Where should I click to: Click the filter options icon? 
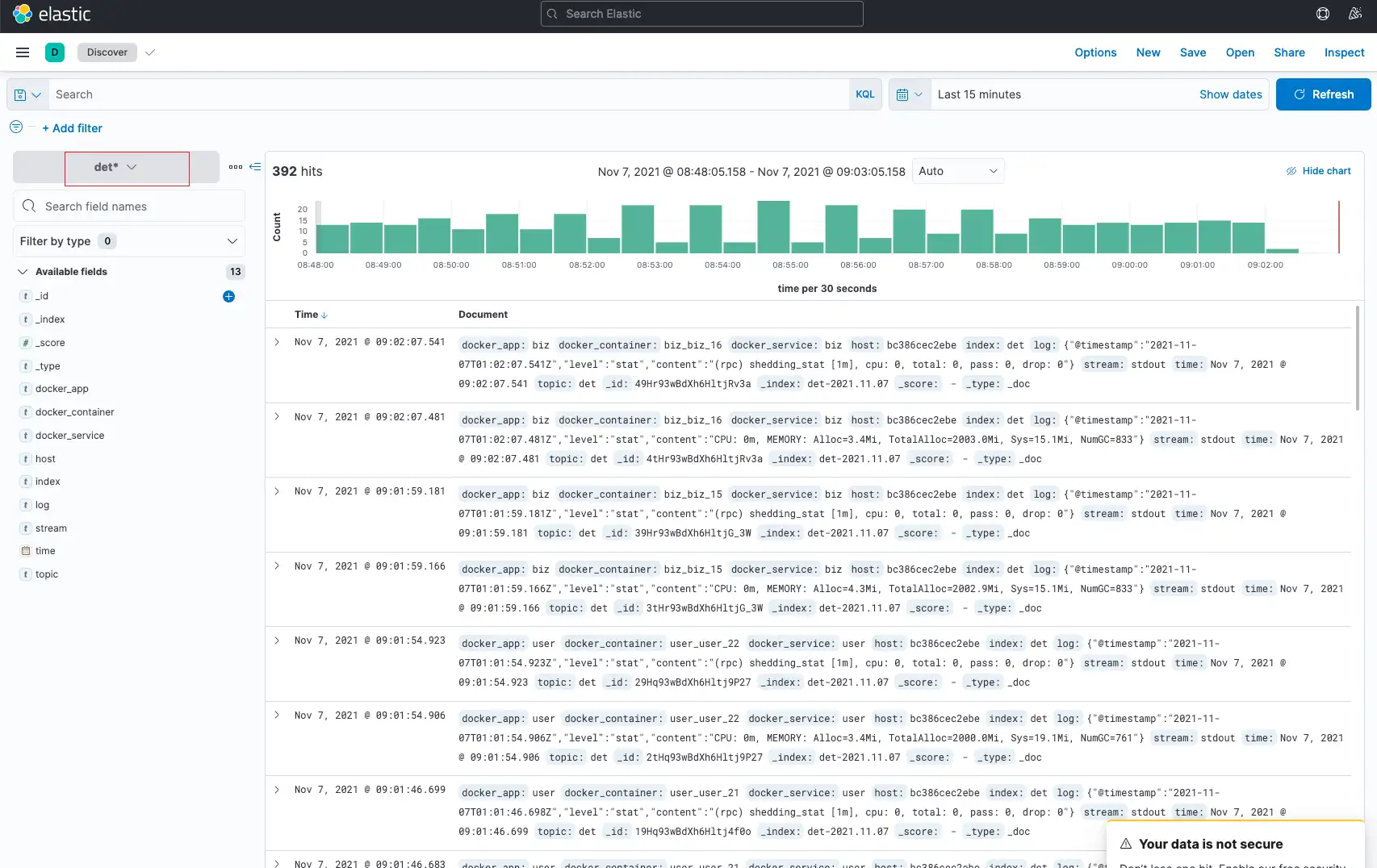[x=16, y=127]
